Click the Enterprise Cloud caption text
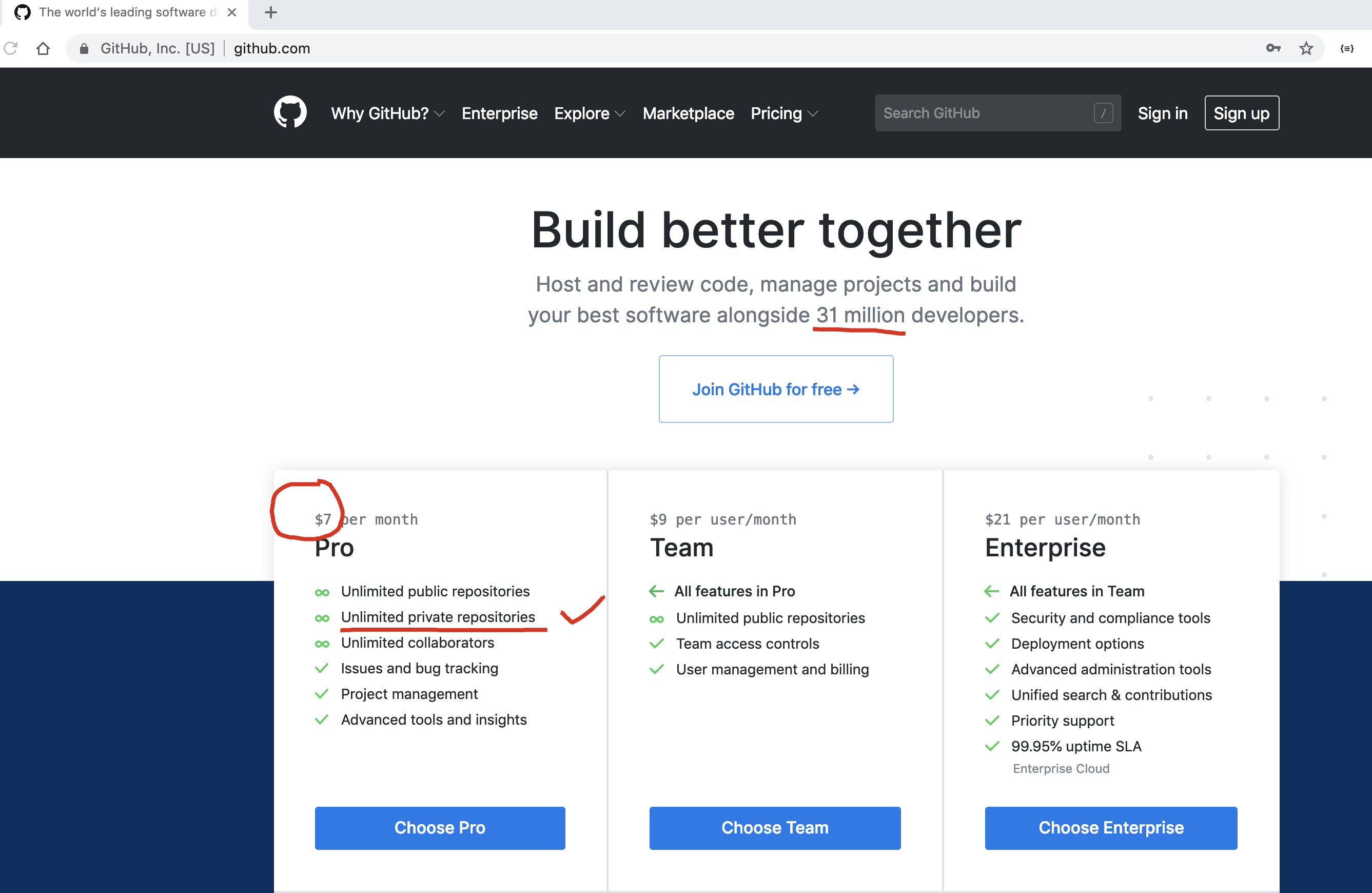This screenshot has width=1372, height=893. [x=1061, y=768]
